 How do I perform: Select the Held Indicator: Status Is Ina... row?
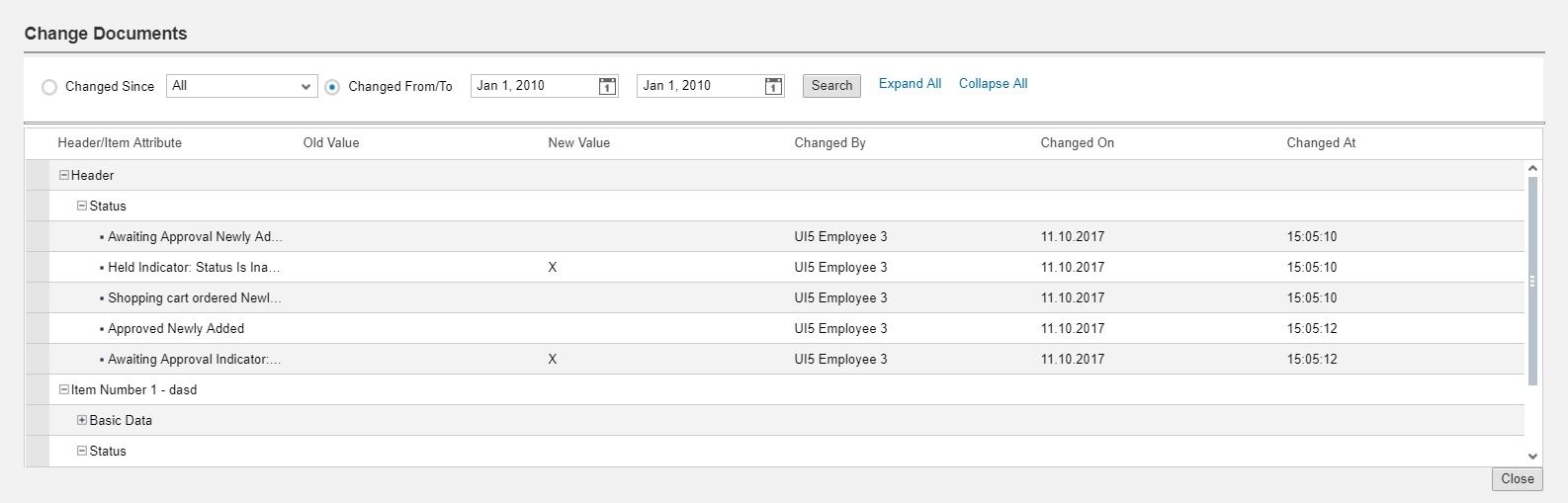click(774, 267)
